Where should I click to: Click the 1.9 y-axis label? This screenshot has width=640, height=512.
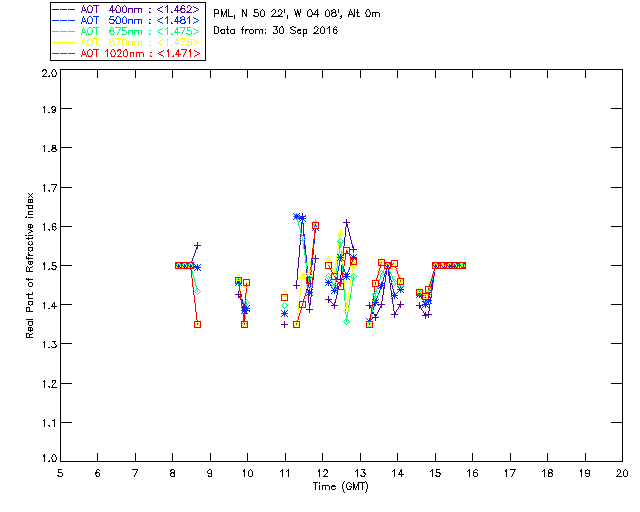pyautogui.click(x=49, y=109)
